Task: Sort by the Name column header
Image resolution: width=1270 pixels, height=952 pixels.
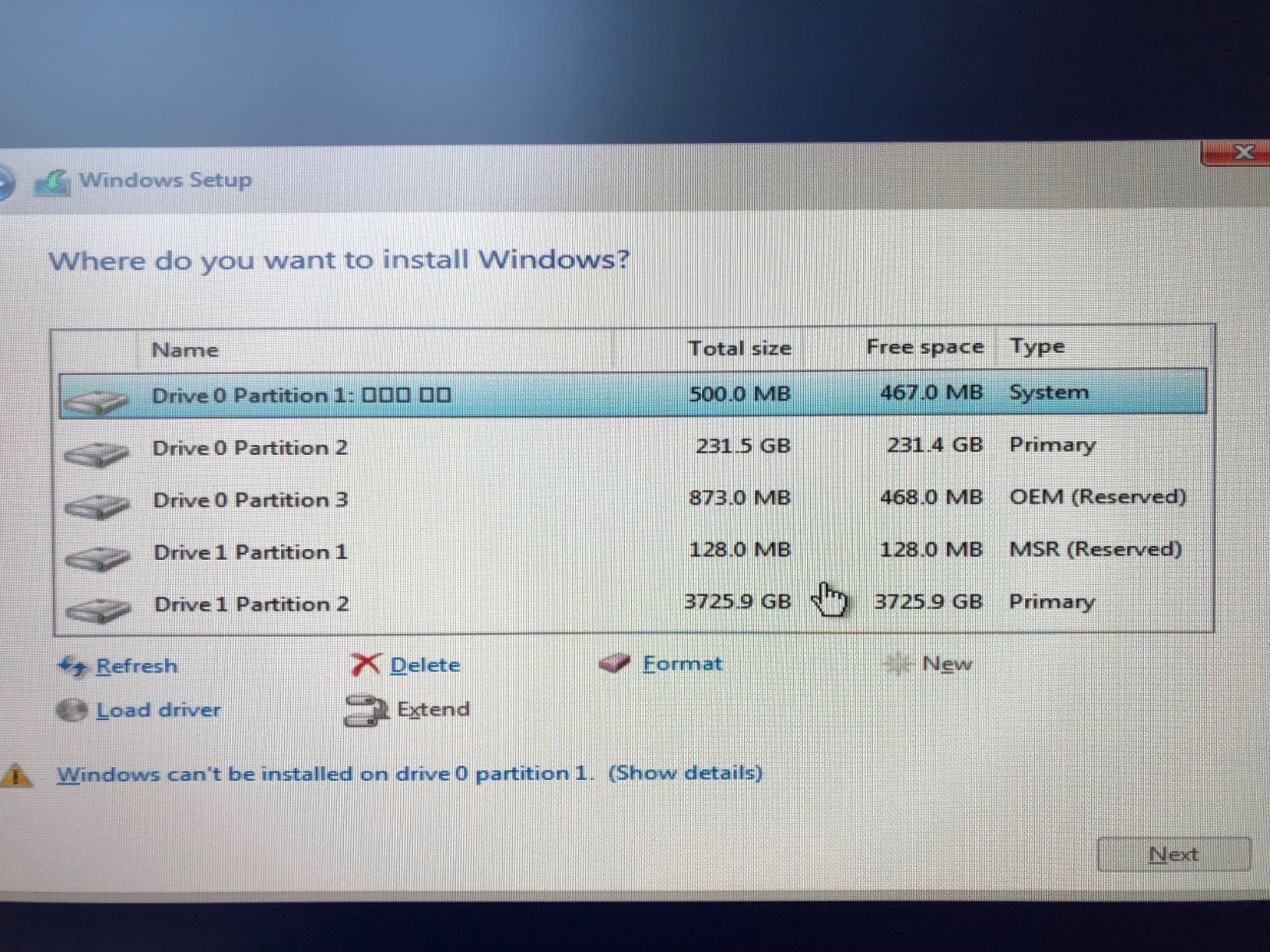Action: point(184,349)
